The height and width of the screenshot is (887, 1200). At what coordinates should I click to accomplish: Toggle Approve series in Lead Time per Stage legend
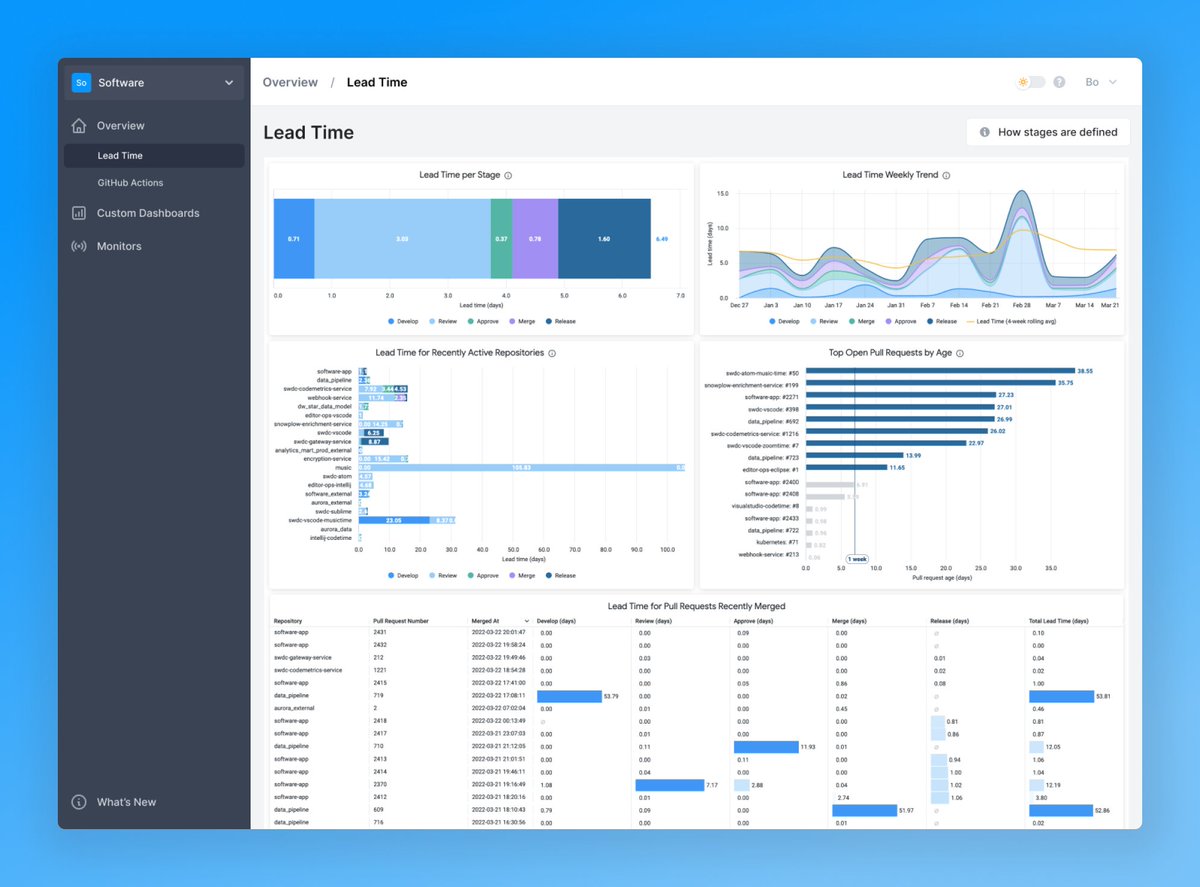483,321
